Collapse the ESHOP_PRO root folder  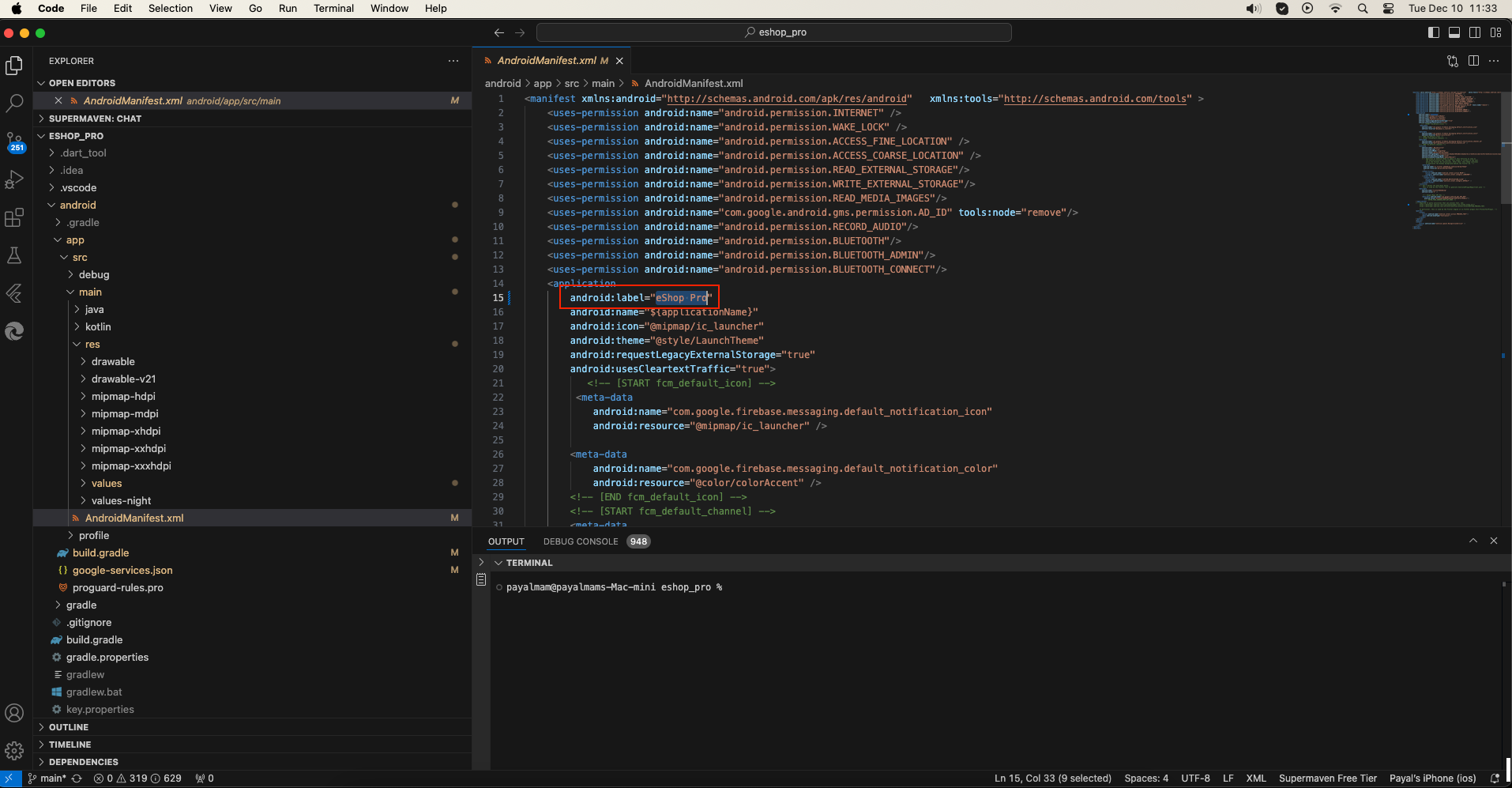click(x=253, y=136)
